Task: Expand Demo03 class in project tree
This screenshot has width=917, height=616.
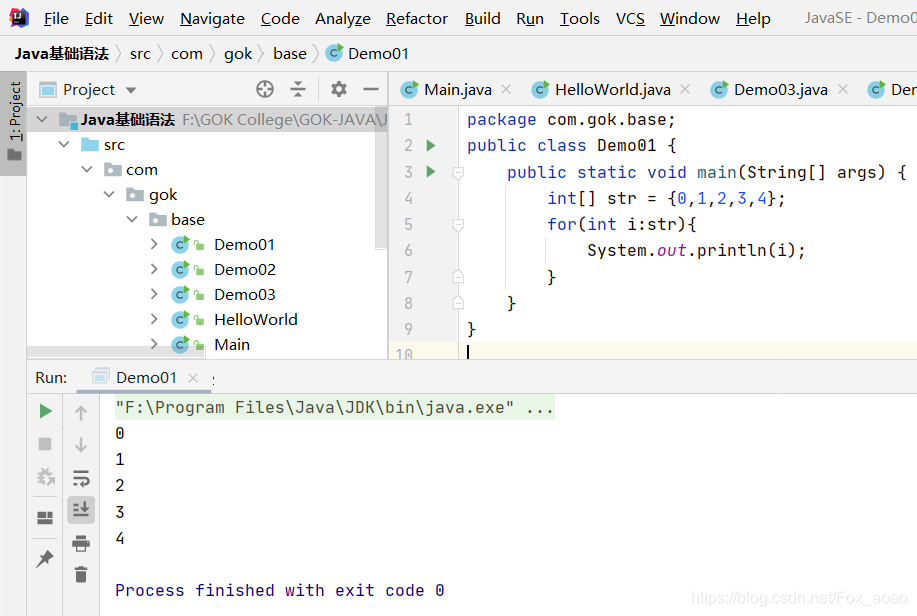Action: pyautogui.click(x=154, y=294)
